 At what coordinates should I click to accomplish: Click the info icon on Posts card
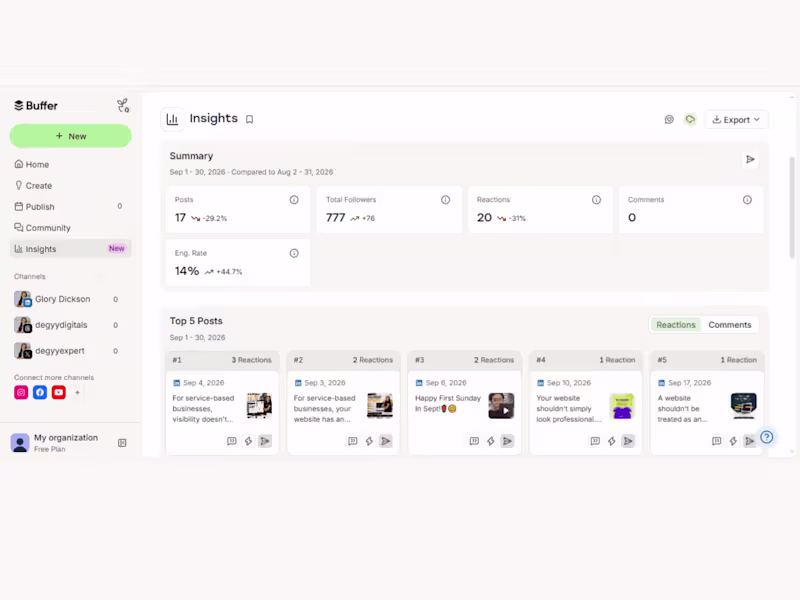coord(294,200)
